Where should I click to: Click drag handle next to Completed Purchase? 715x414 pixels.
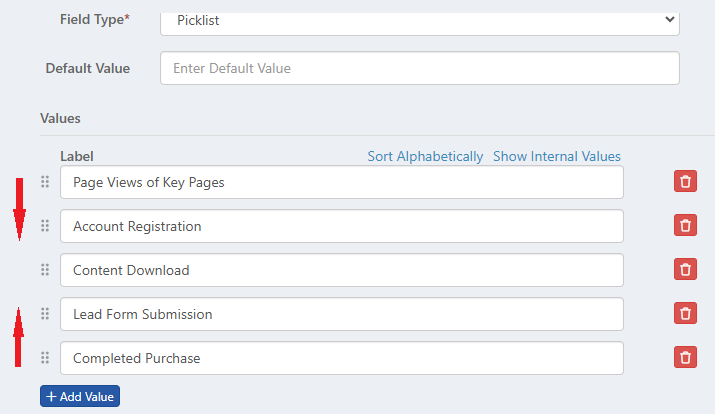click(45, 358)
